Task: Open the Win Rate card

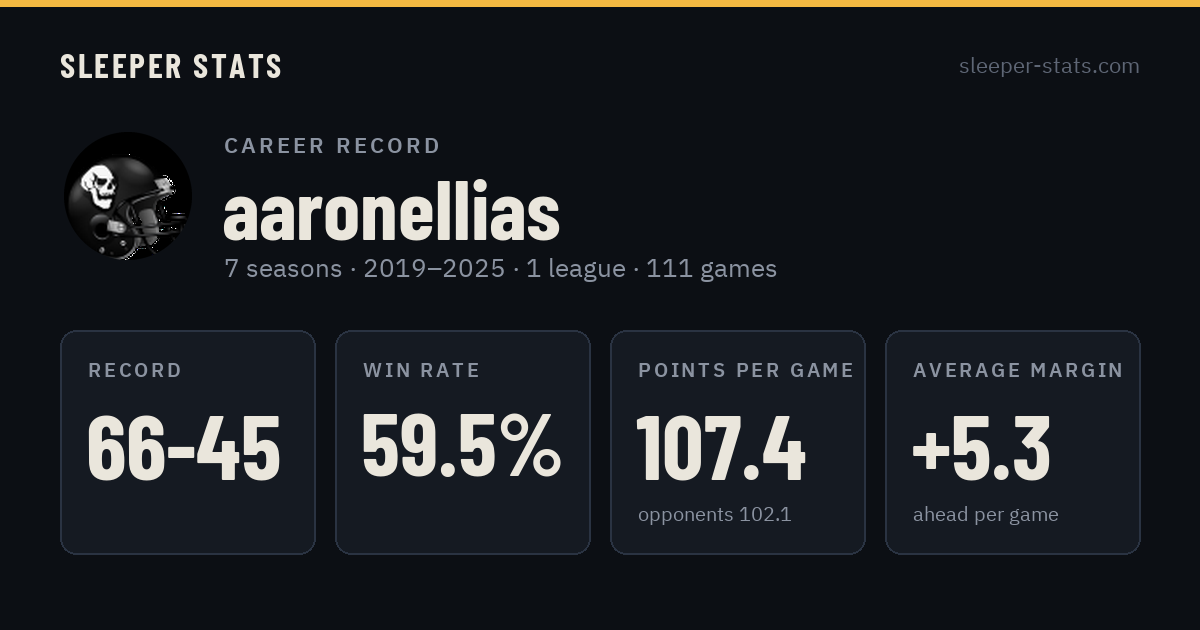Action: 463,442
